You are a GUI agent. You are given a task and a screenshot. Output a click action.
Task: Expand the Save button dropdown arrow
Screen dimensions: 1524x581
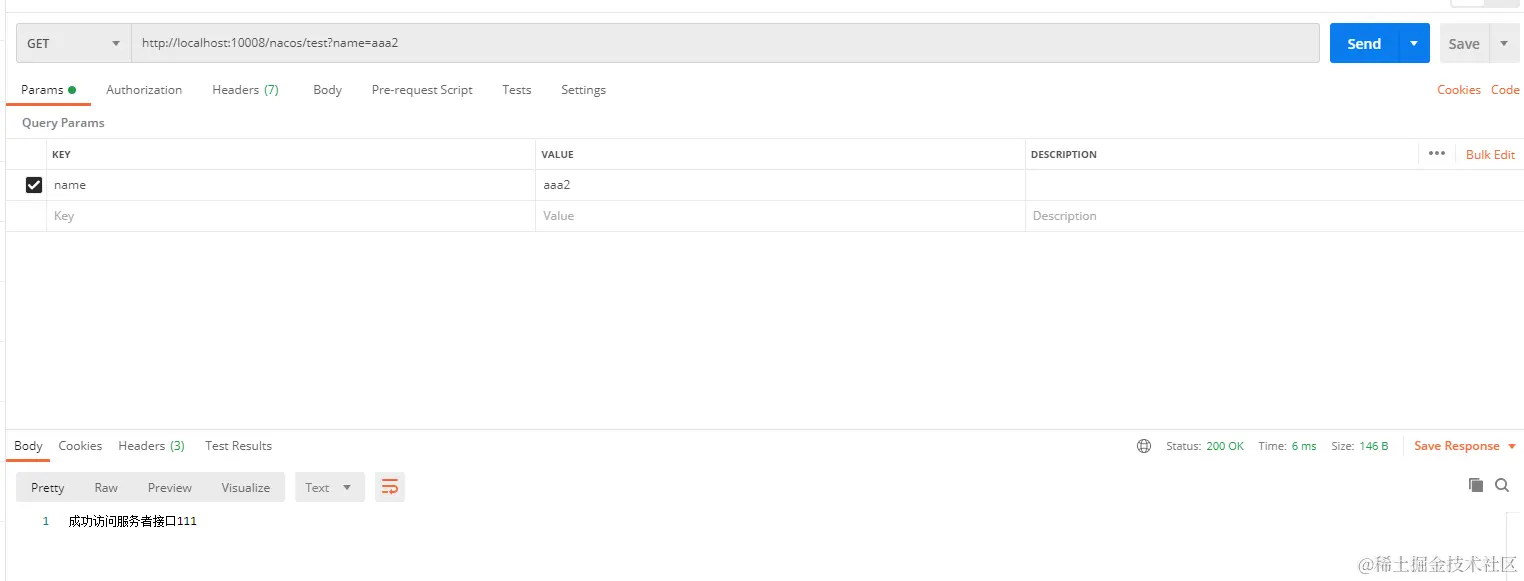[x=1504, y=44]
